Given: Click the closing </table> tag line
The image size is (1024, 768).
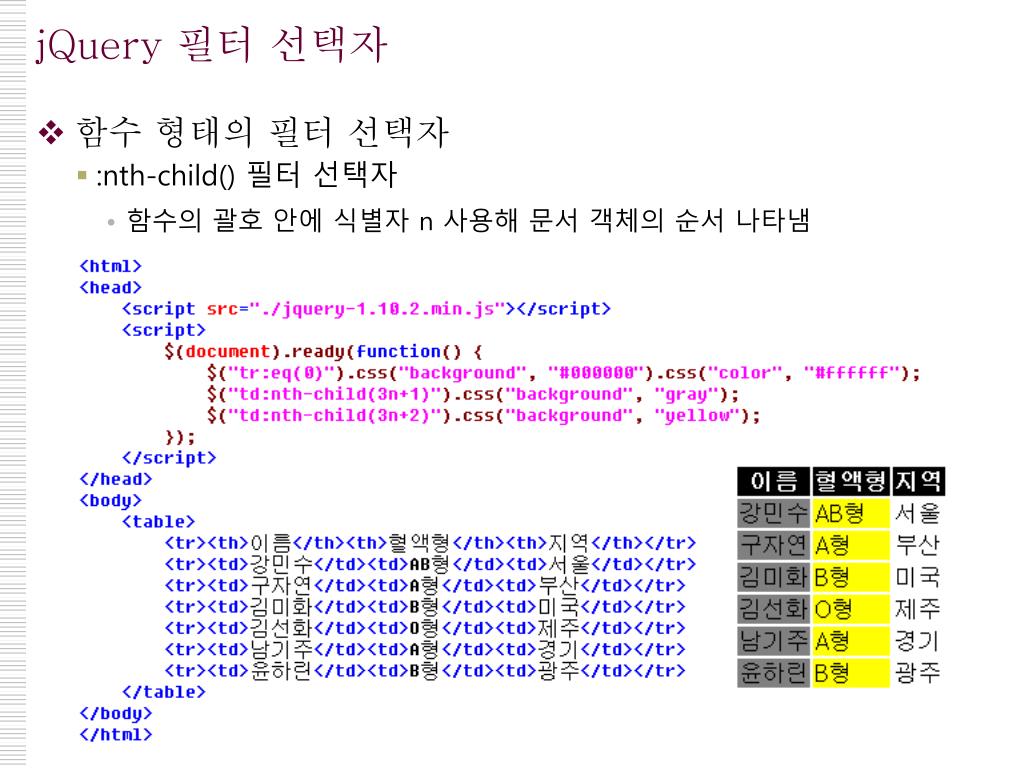Looking at the screenshot, I should pos(163,692).
